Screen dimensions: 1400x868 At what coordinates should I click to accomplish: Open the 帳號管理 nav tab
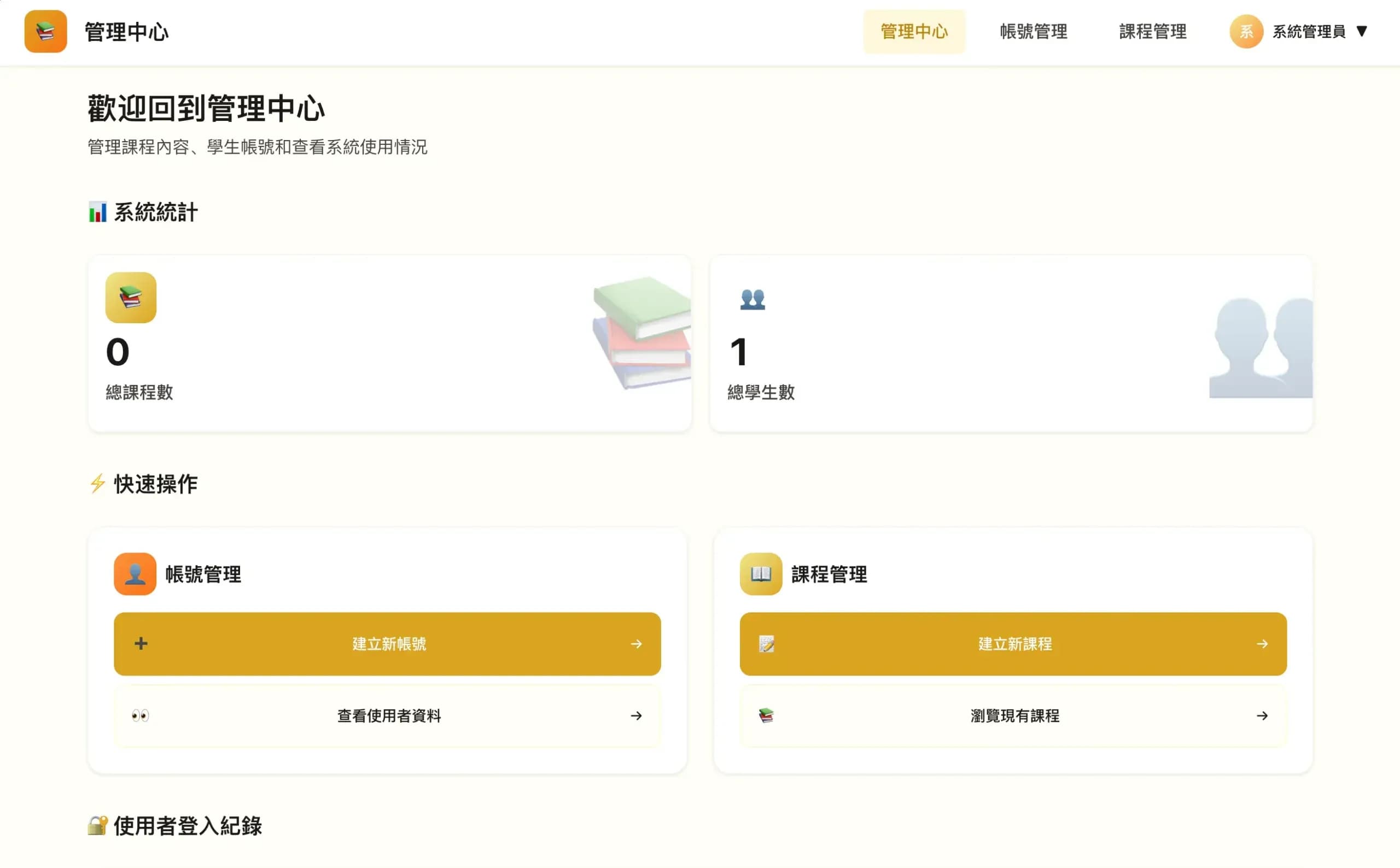1033,32
